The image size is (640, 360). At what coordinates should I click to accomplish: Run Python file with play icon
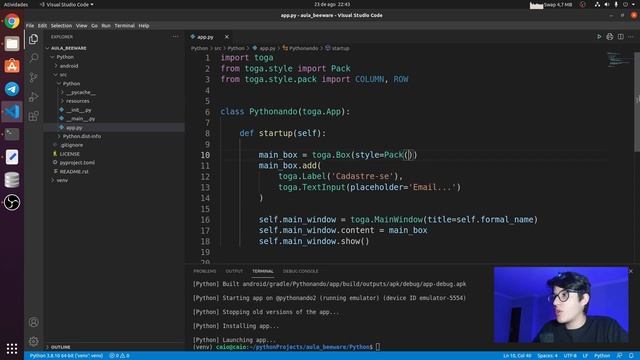pyautogui.click(x=599, y=37)
